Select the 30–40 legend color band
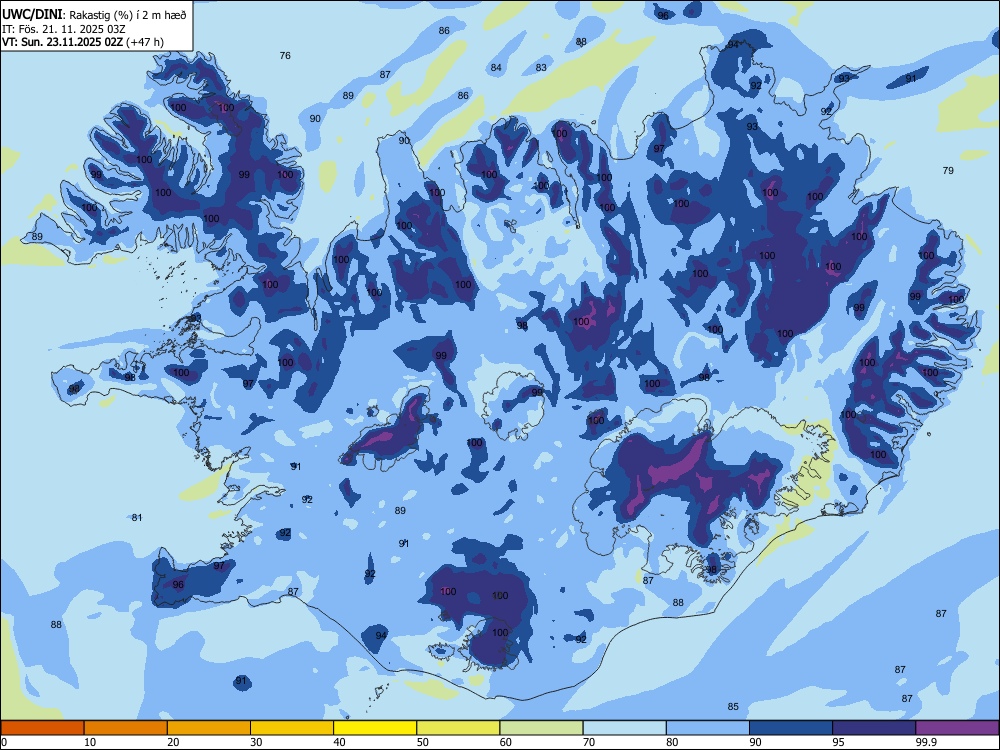 point(292,728)
